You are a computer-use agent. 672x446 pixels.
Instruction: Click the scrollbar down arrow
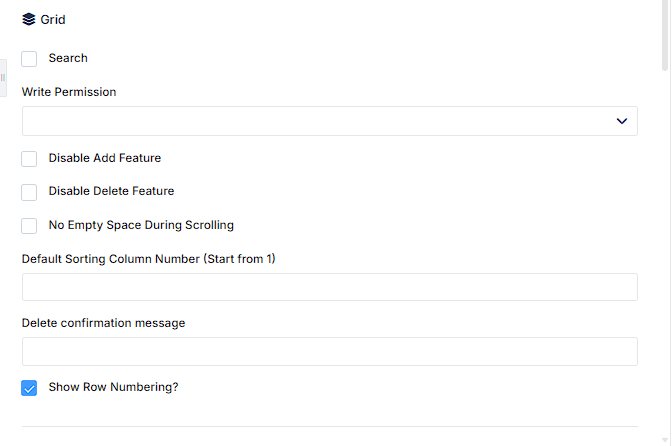click(x=665, y=440)
